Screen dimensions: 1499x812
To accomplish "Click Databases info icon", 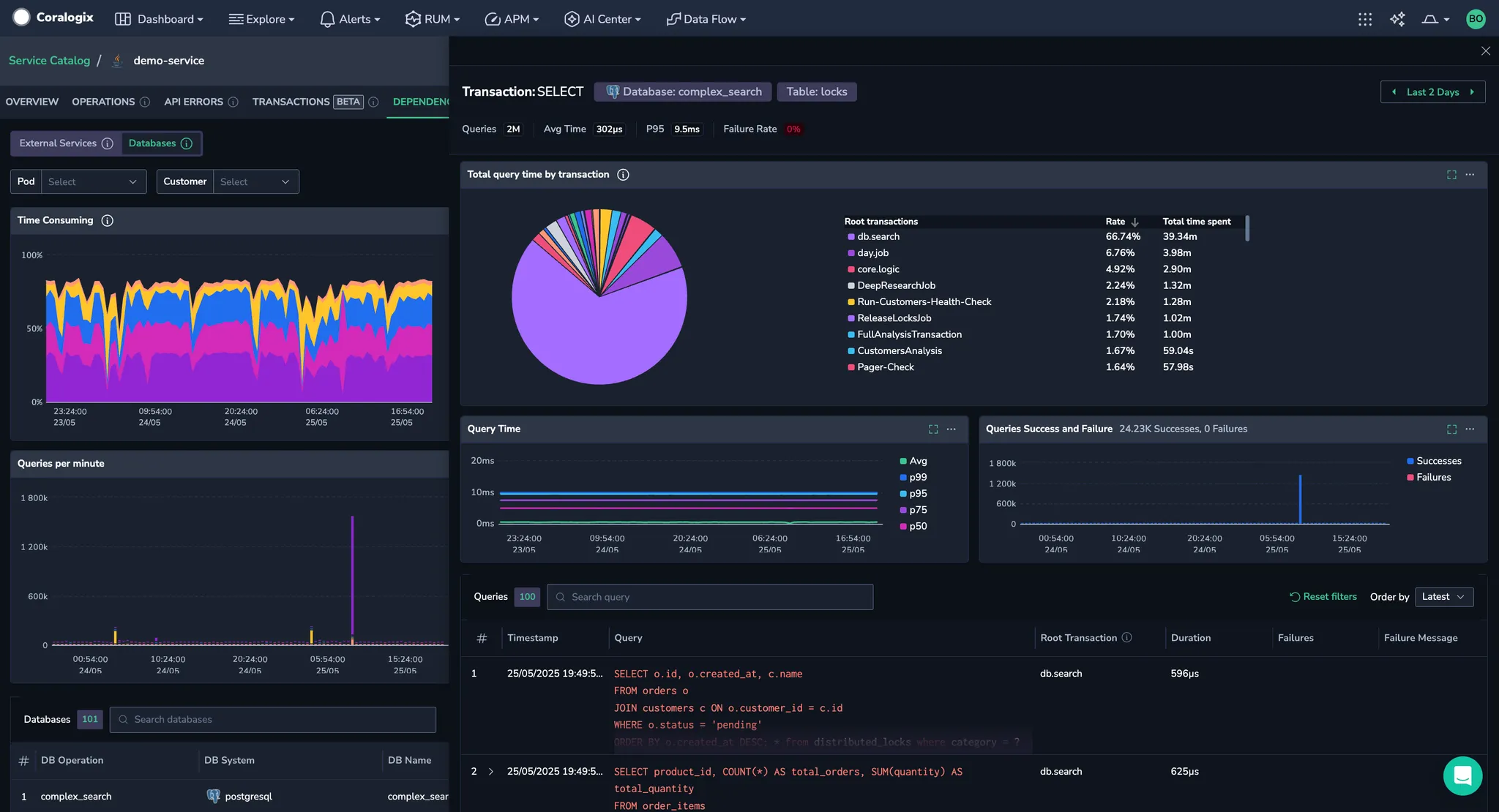I will (187, 143).
